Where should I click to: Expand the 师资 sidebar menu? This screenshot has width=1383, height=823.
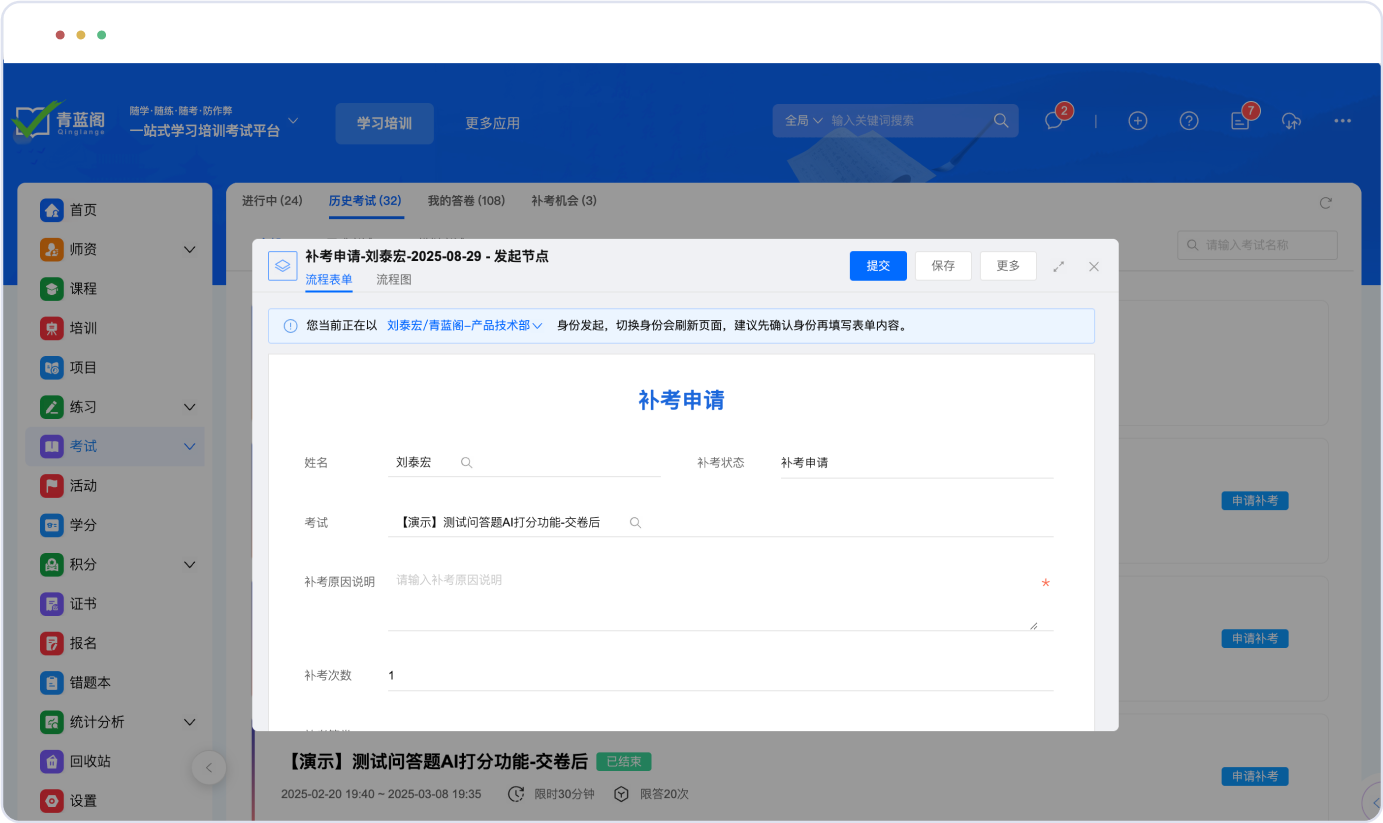coord(189,249)
